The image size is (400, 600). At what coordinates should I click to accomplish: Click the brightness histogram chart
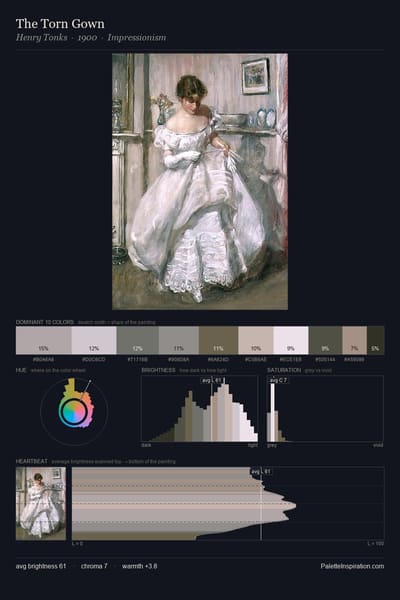click(199, 409)
